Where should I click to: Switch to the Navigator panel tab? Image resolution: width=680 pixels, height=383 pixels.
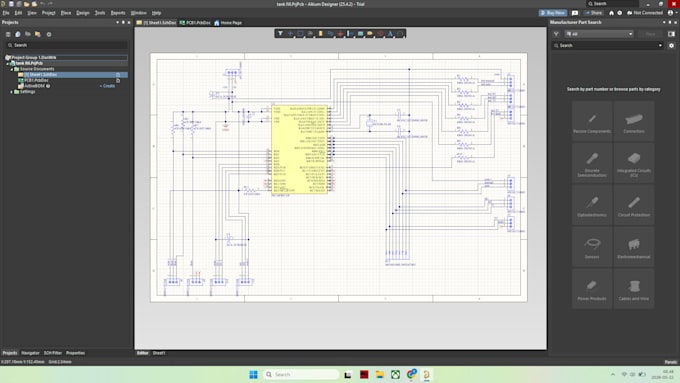coord(30,353)
